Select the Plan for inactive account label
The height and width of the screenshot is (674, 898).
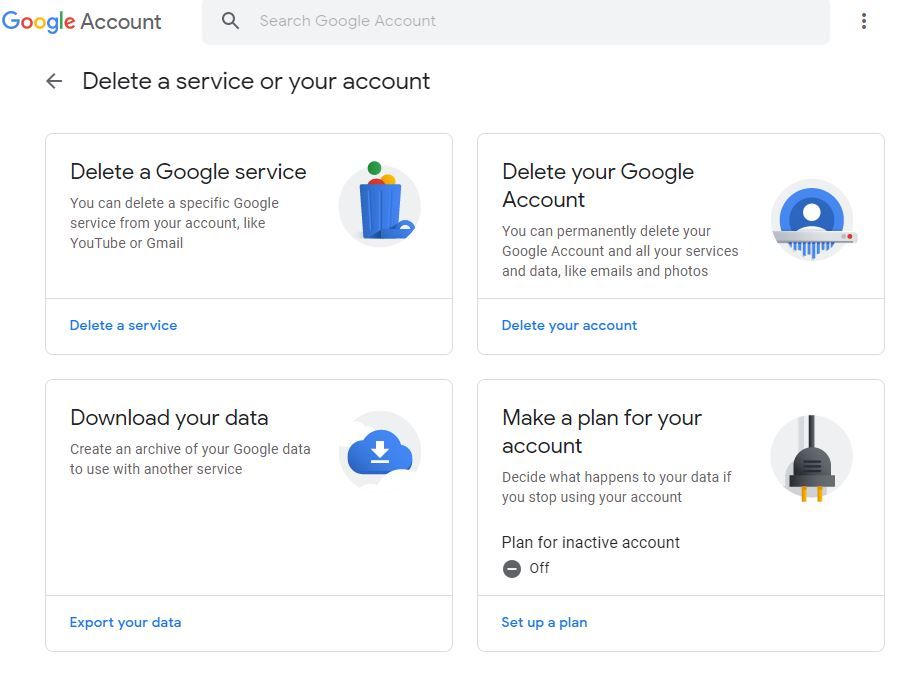click(590, 542)
